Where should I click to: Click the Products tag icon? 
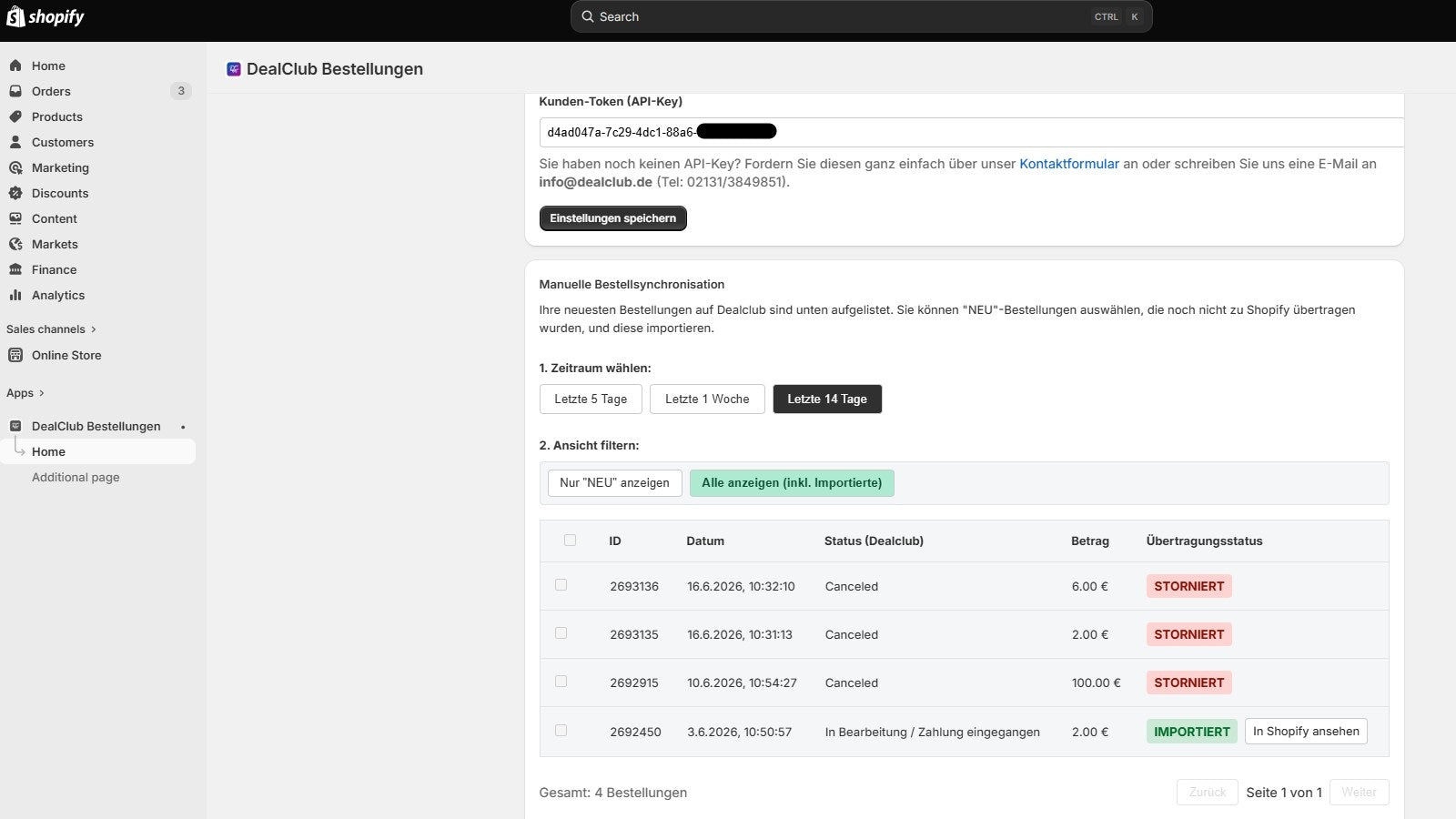(x=15, y=116)
